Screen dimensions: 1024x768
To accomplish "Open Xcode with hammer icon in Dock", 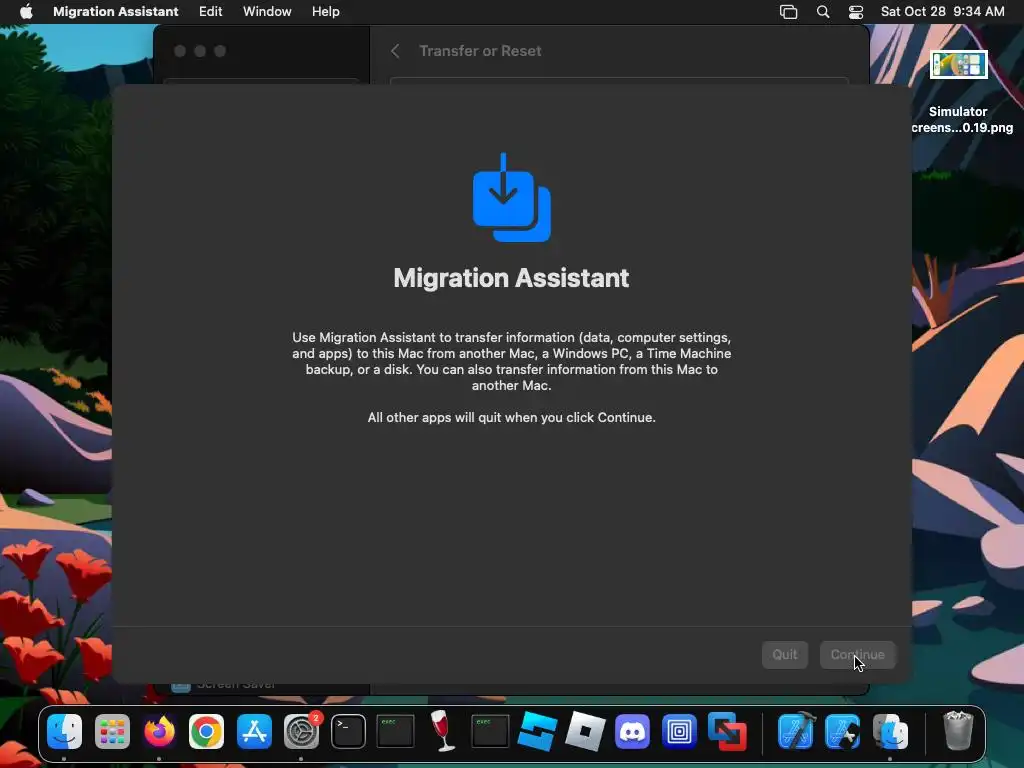I will 796,731.
